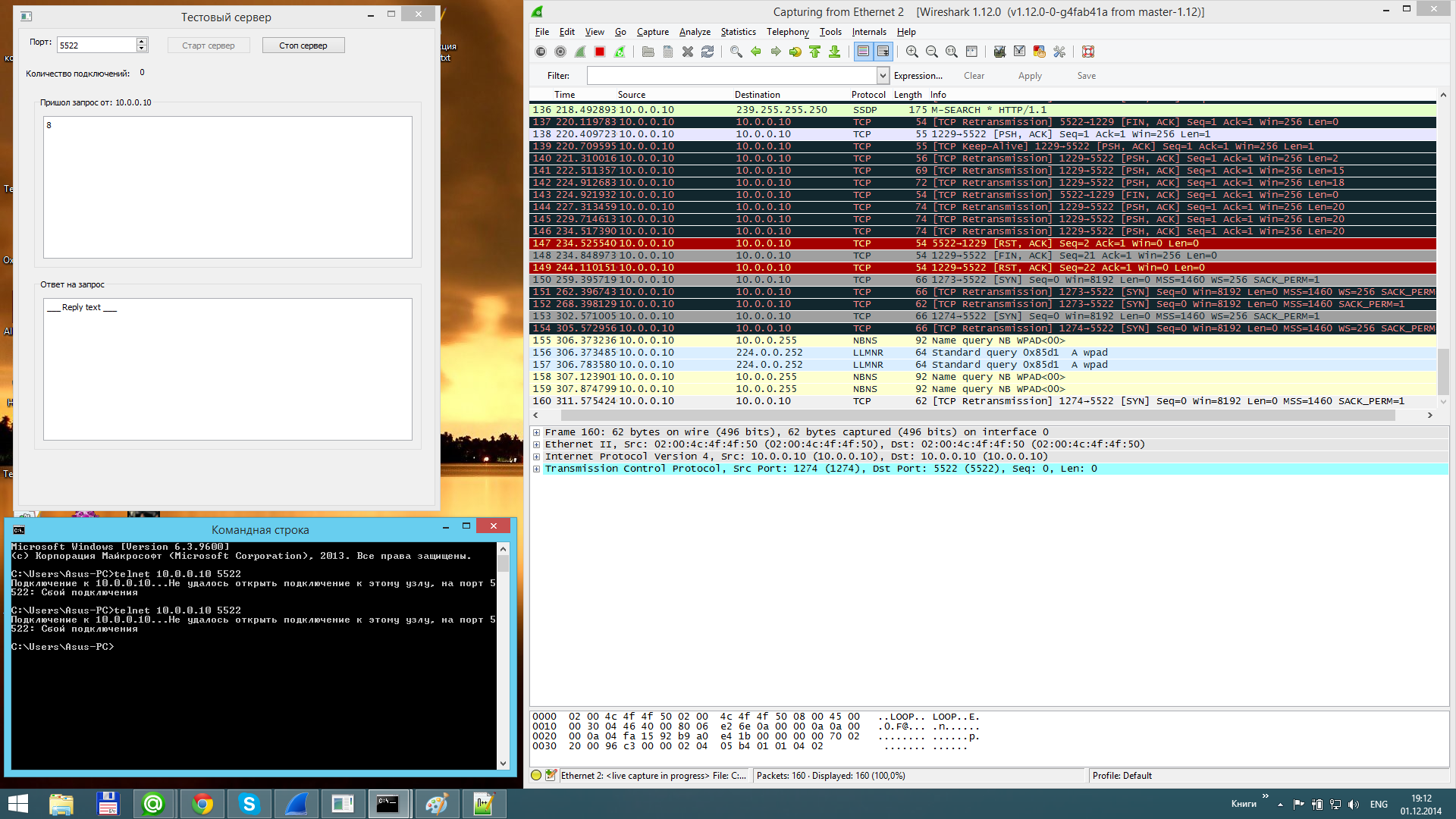Viewport: 1456px width, 819px height.
Task: Jump to the last packet icon
Action: 835,52
